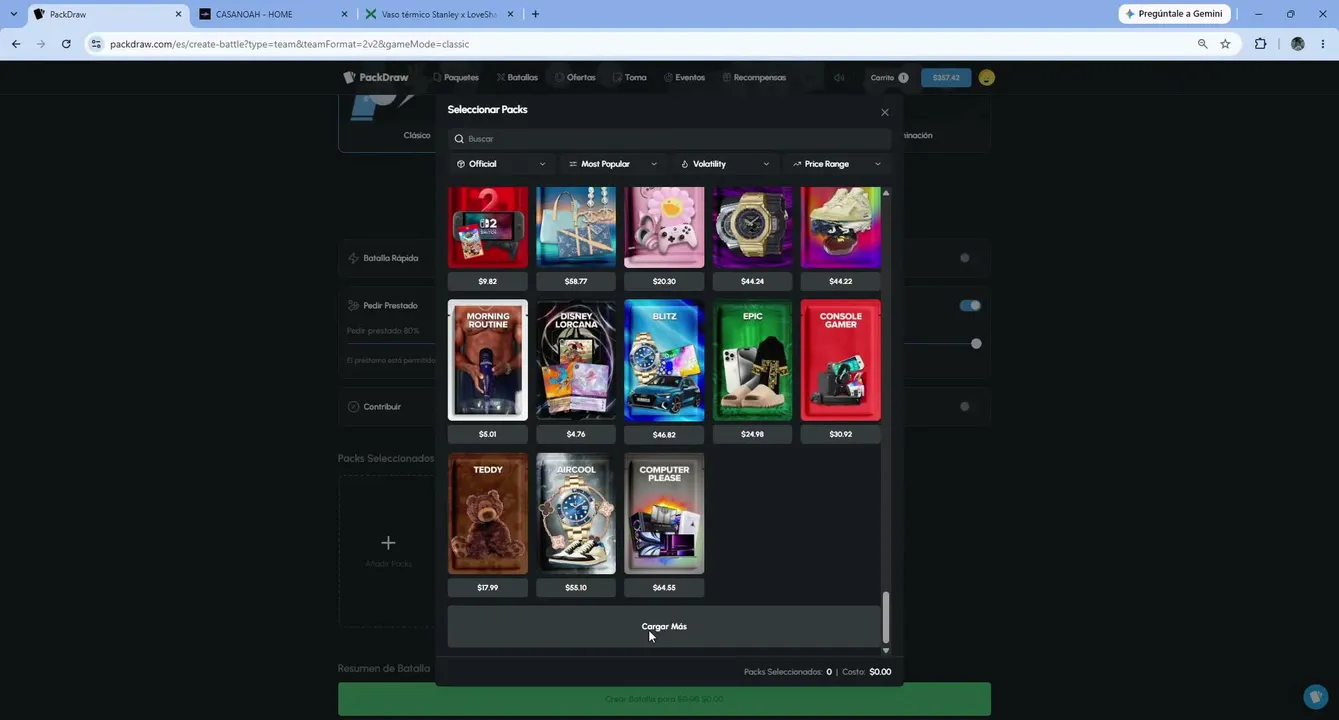Pick the Computer Please pack
Image resolution: width=1339 pixels, height=720 pixels.
pos(664,514)
